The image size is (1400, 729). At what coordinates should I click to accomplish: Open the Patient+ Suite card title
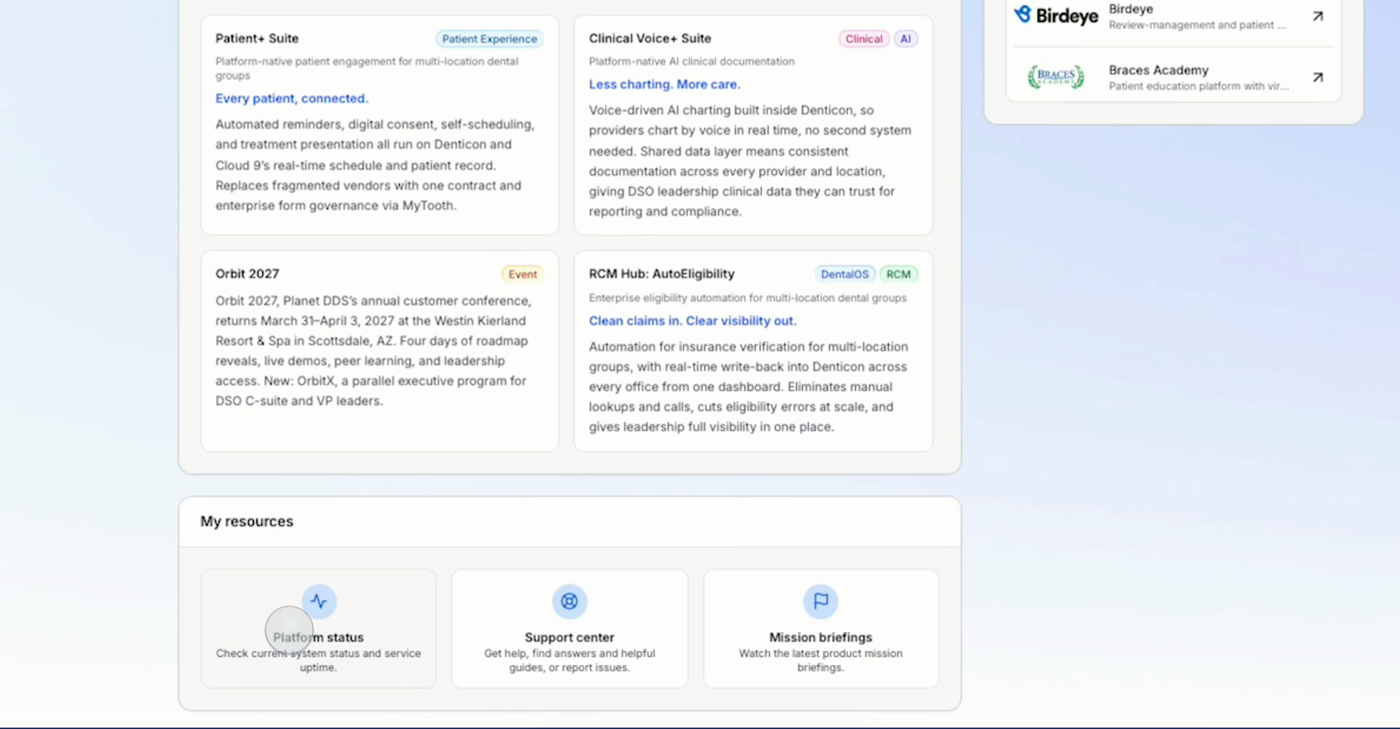tap(257, 39)
